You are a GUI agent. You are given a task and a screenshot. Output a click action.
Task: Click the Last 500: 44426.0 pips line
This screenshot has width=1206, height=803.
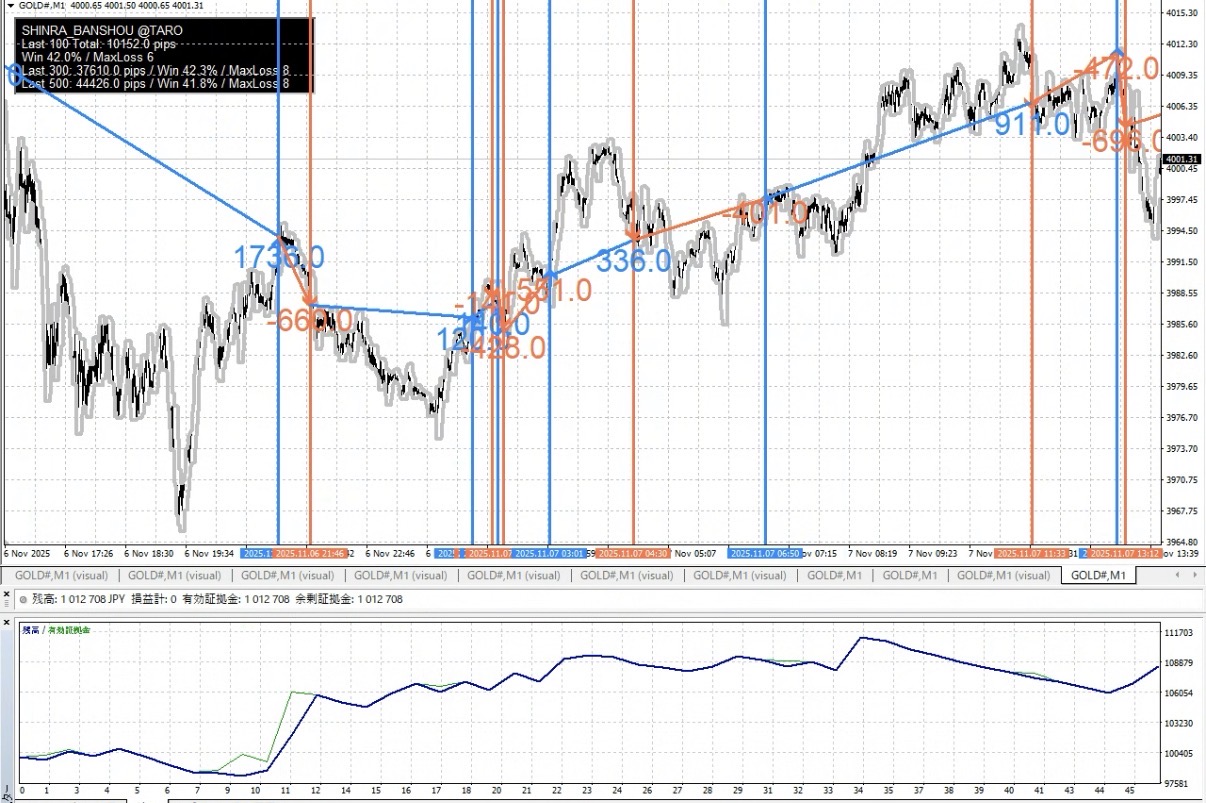pyautogui.click(x=155, y=84)
